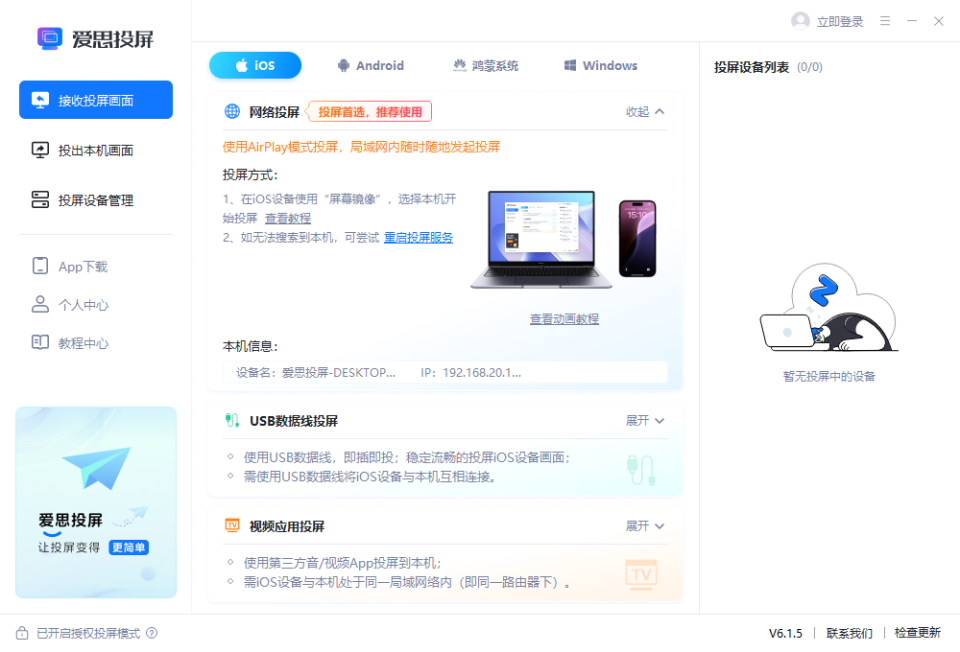The height and width of the screenshot is (652, 960).
Task: Click the 重启投屏服务 link
Action: tap(418, 238)
